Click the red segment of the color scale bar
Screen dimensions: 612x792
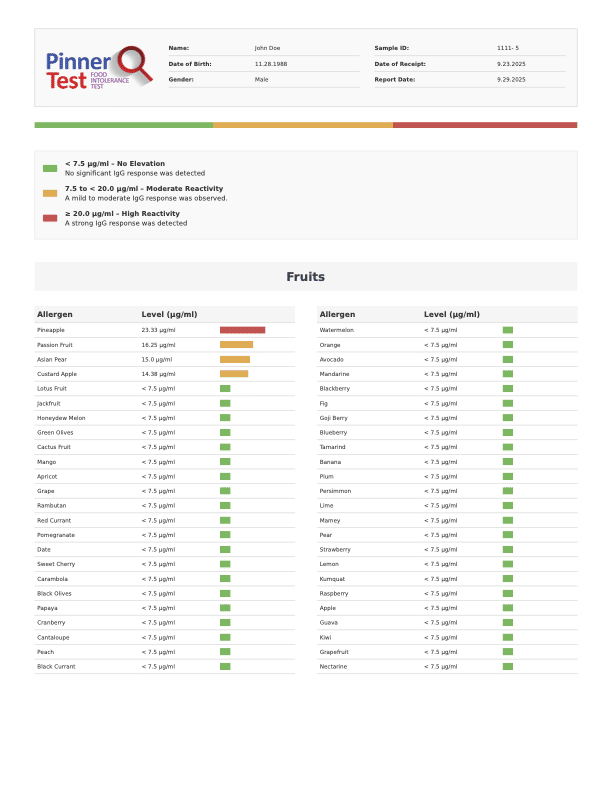point(485,125)
